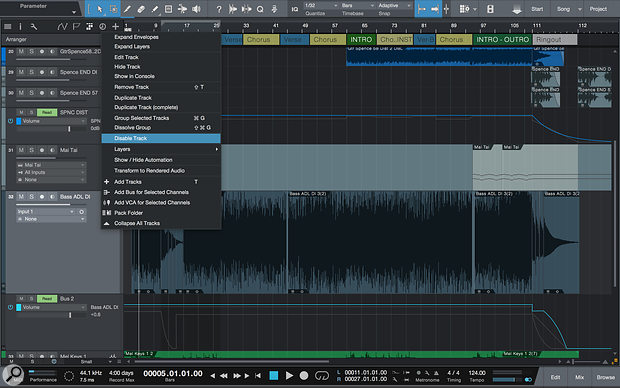Click the download arrow icon
The height and width of the screenshot is (388, 620).
(x=516, y=10)
